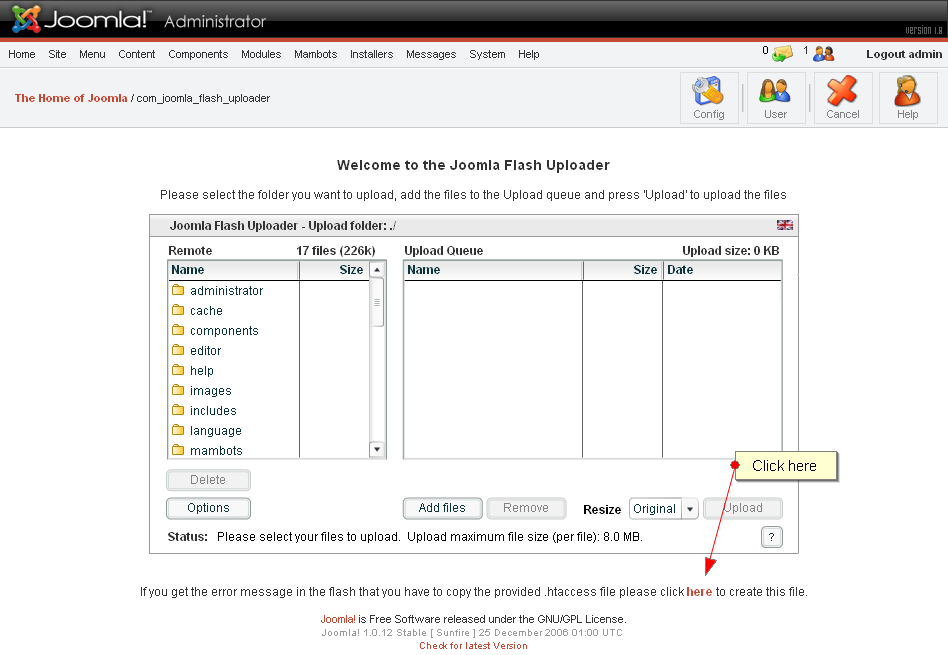The width and height of the screenshot is (948, 655).
Task: Click the Delete button
Action: pos(208,480)
